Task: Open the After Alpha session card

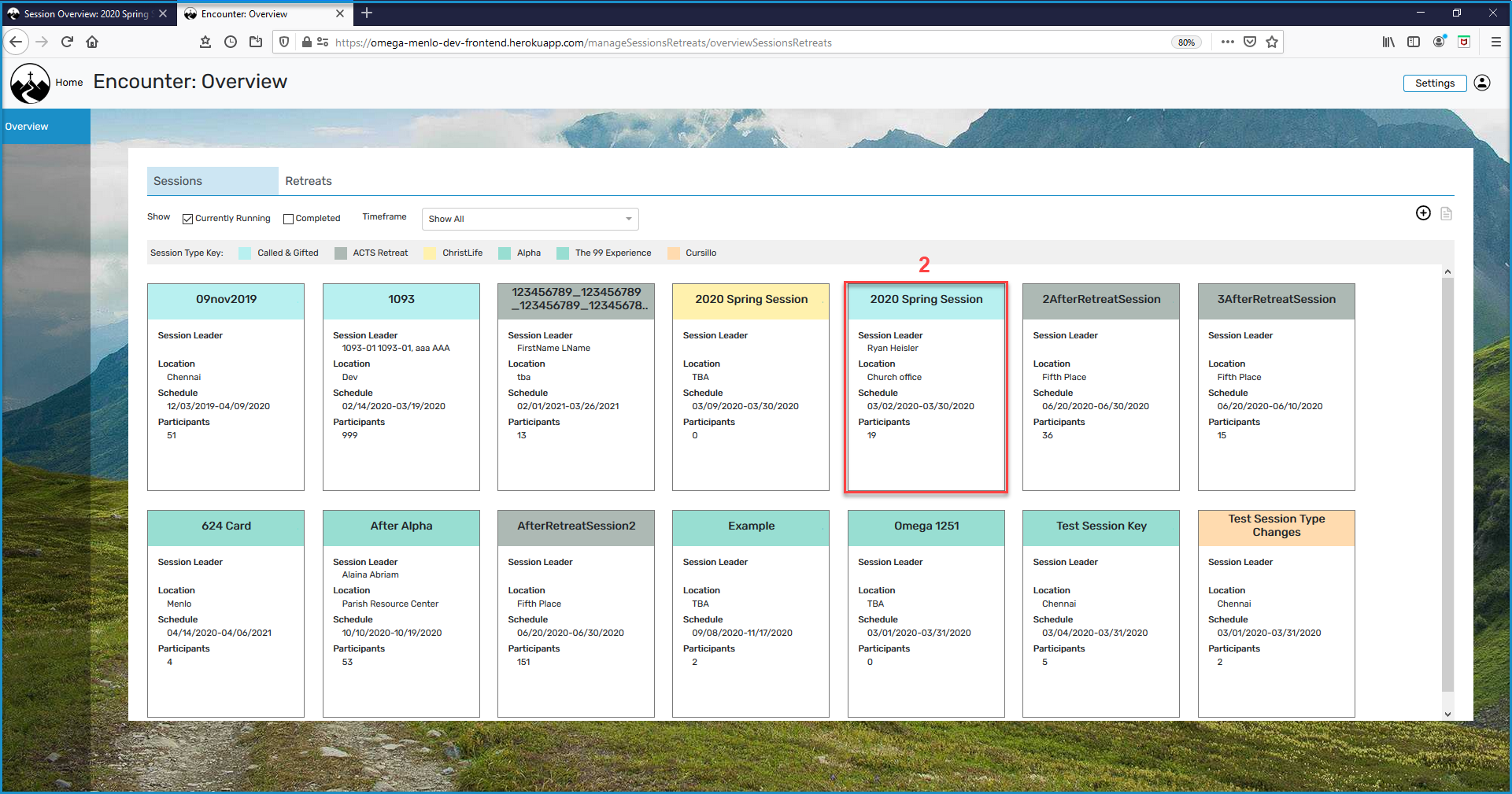Action: [x=401, y=614]
